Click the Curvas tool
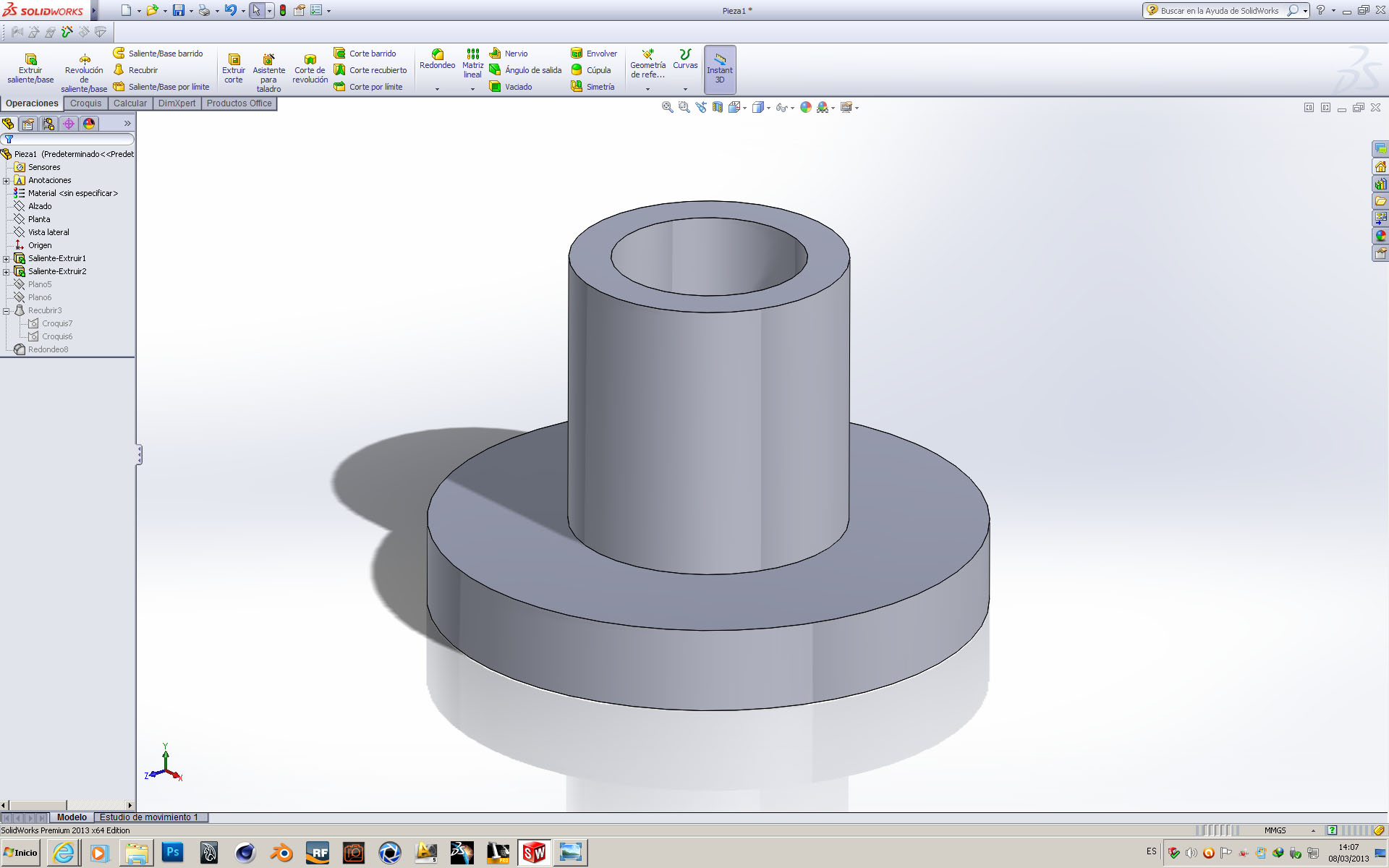 tap(685, 59)
